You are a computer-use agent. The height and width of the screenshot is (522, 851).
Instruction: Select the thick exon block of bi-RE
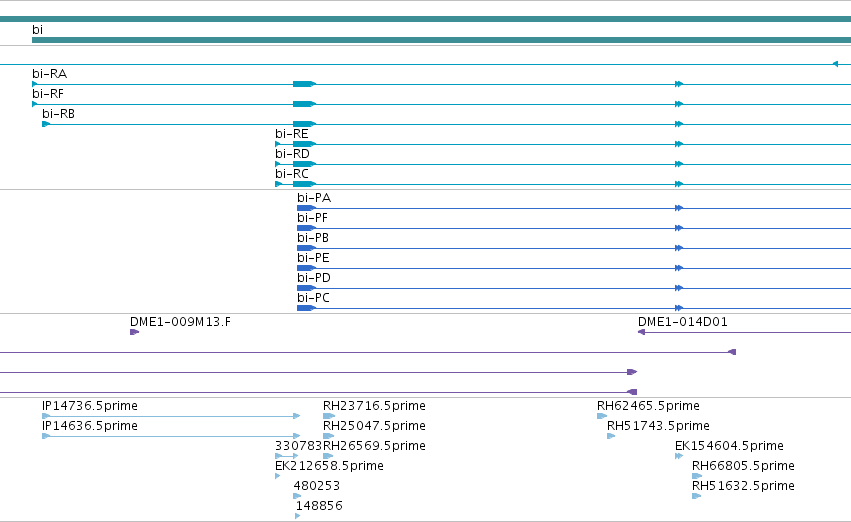(x=304, y=144)
